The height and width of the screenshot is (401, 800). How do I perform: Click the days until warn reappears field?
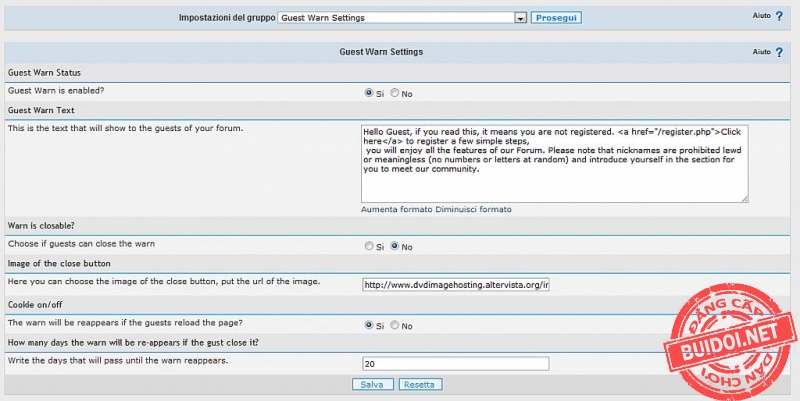click(x=457, y=364)
